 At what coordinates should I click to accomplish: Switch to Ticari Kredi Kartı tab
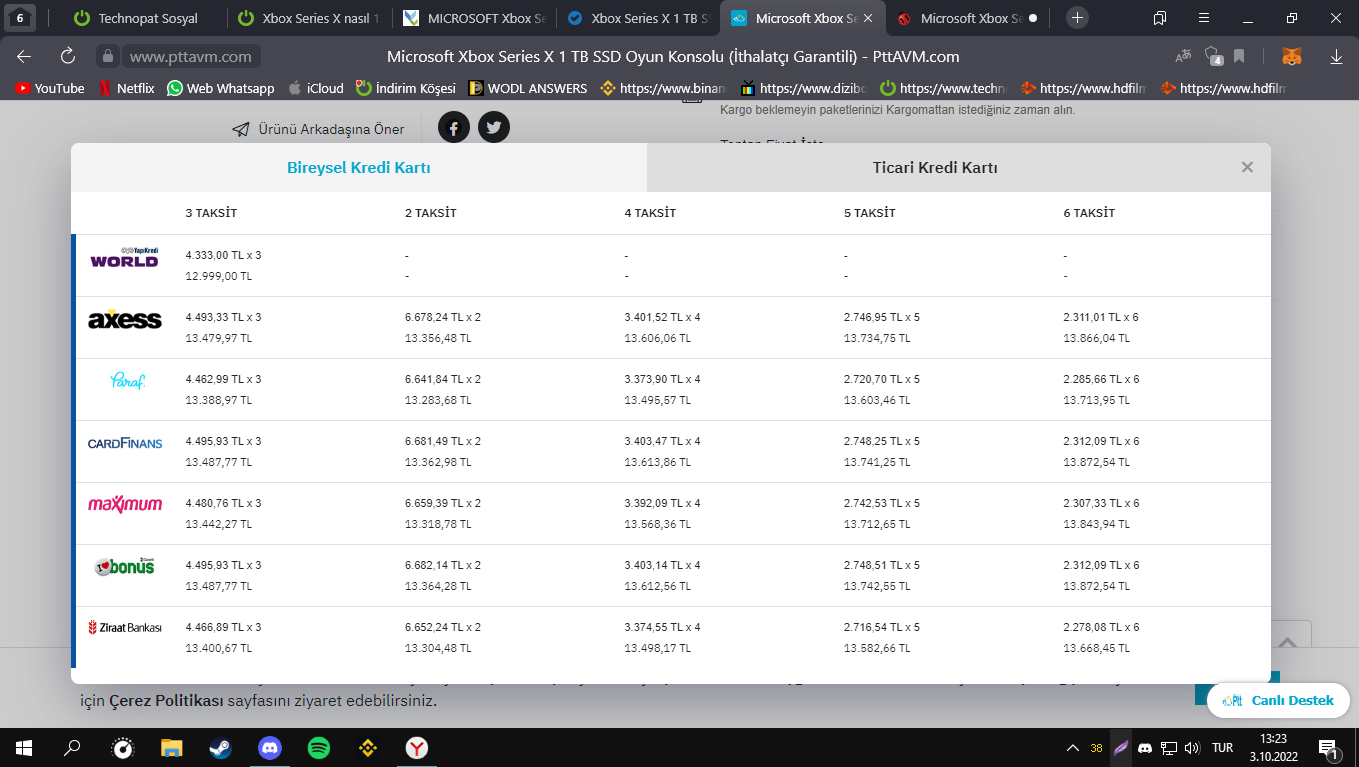935,168
